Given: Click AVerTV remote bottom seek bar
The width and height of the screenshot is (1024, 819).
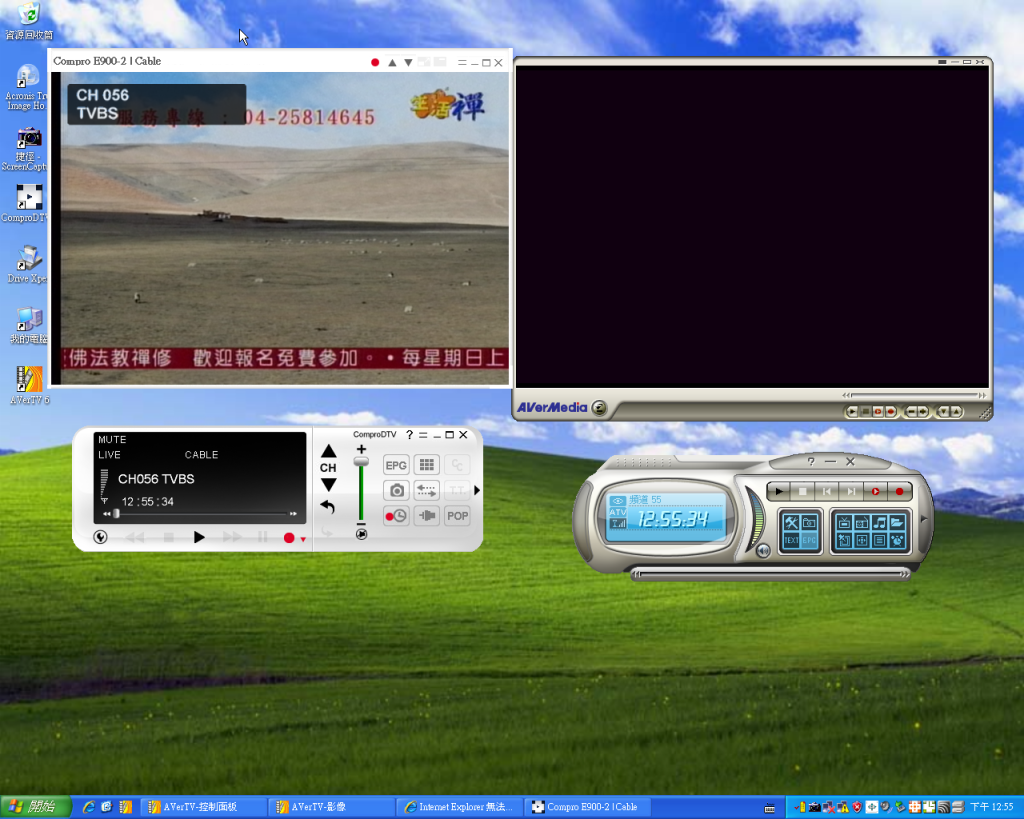Looking at the screenshot, I should 771,574.
